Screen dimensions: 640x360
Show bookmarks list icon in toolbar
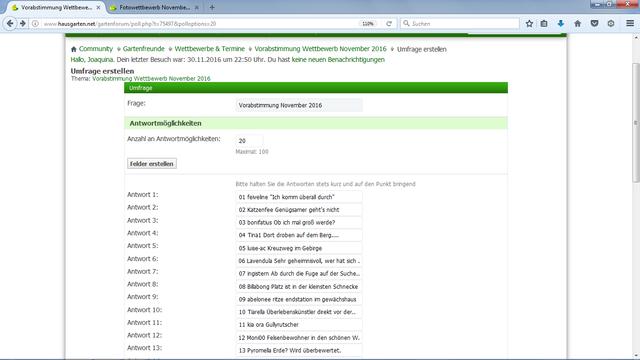pos(544,24)
